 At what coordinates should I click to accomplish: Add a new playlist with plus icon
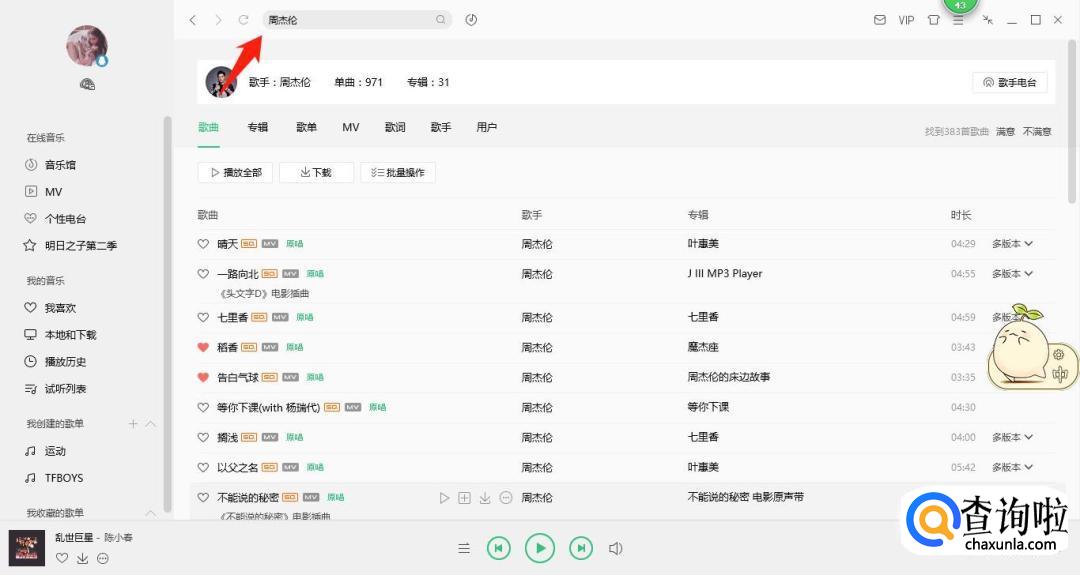tap(133, 424)
